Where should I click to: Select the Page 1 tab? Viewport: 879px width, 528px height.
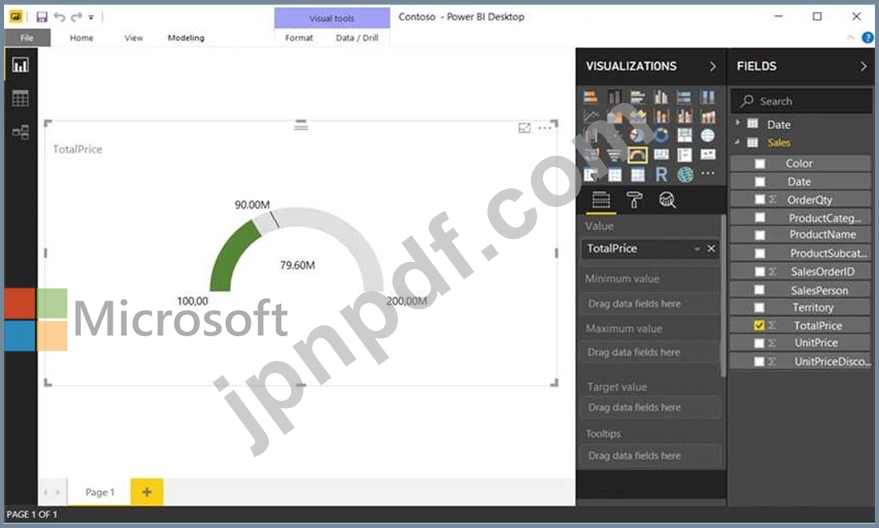99,492
